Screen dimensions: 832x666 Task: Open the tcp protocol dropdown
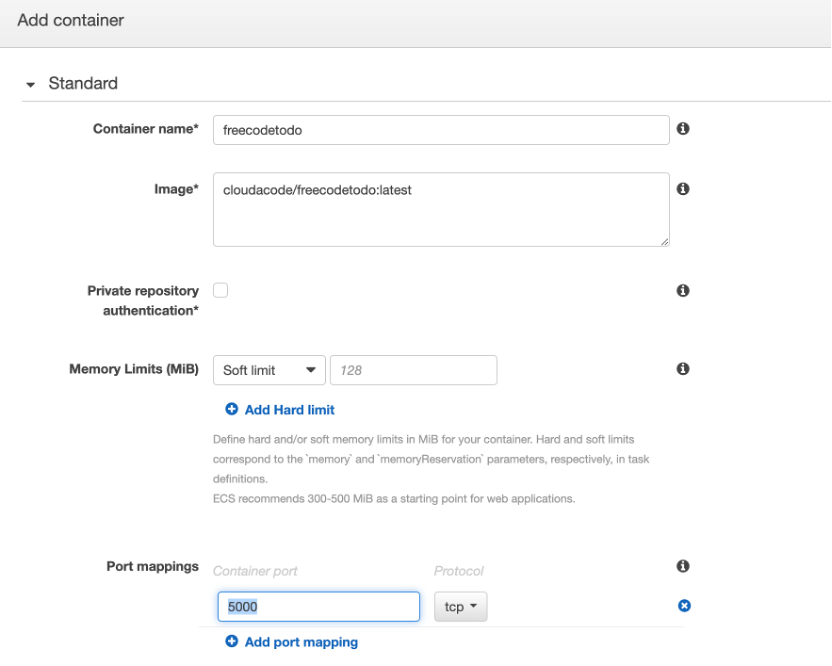[x=461, y=607]
